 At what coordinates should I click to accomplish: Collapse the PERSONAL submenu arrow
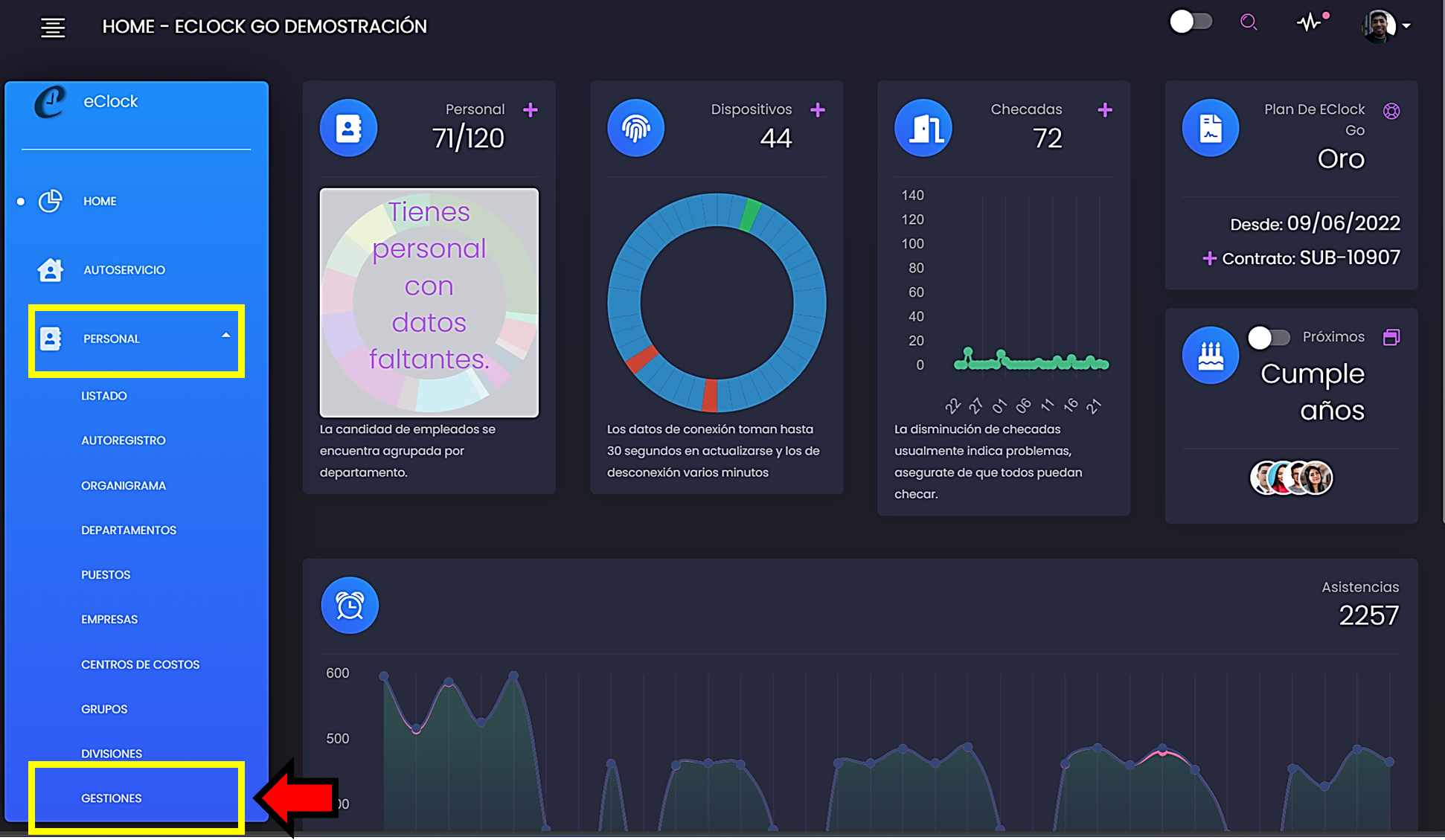pos(225,336)
